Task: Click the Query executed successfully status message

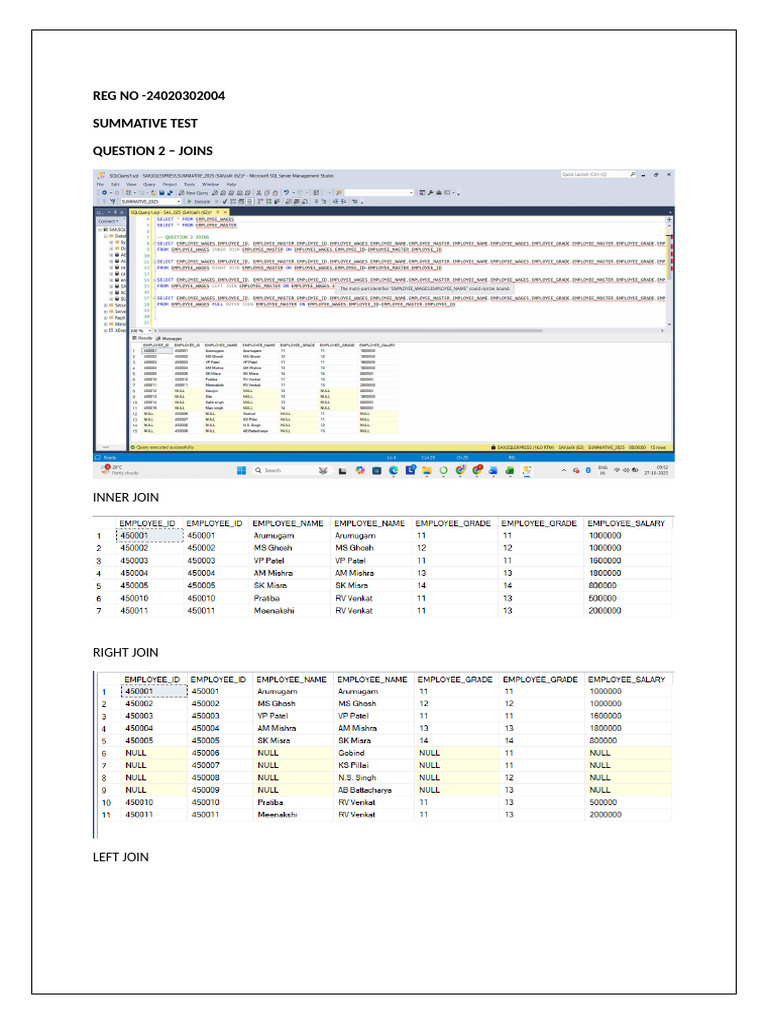Action: 162,447
